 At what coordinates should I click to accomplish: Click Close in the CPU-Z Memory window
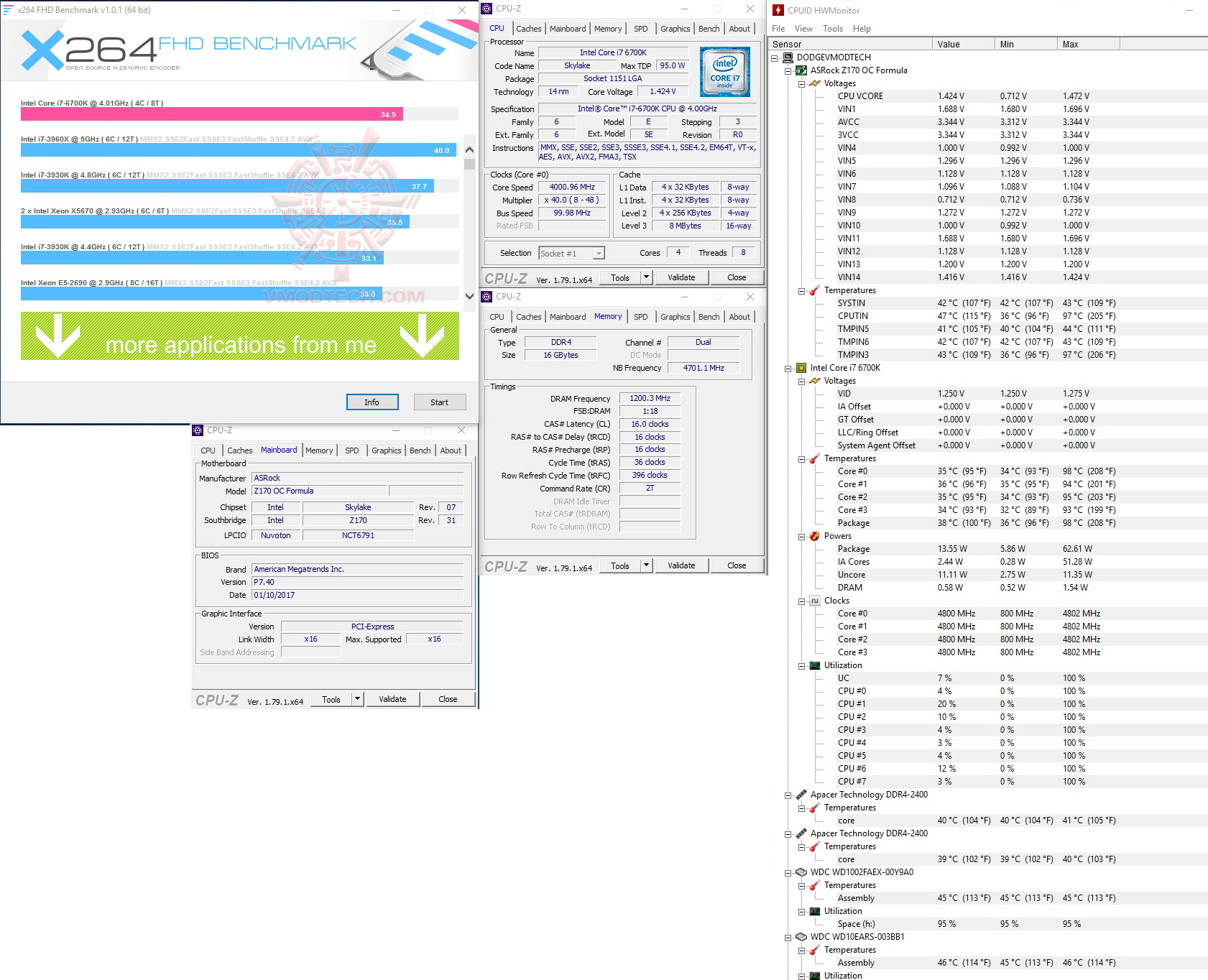pyautogui.click(x=737, y=565)
